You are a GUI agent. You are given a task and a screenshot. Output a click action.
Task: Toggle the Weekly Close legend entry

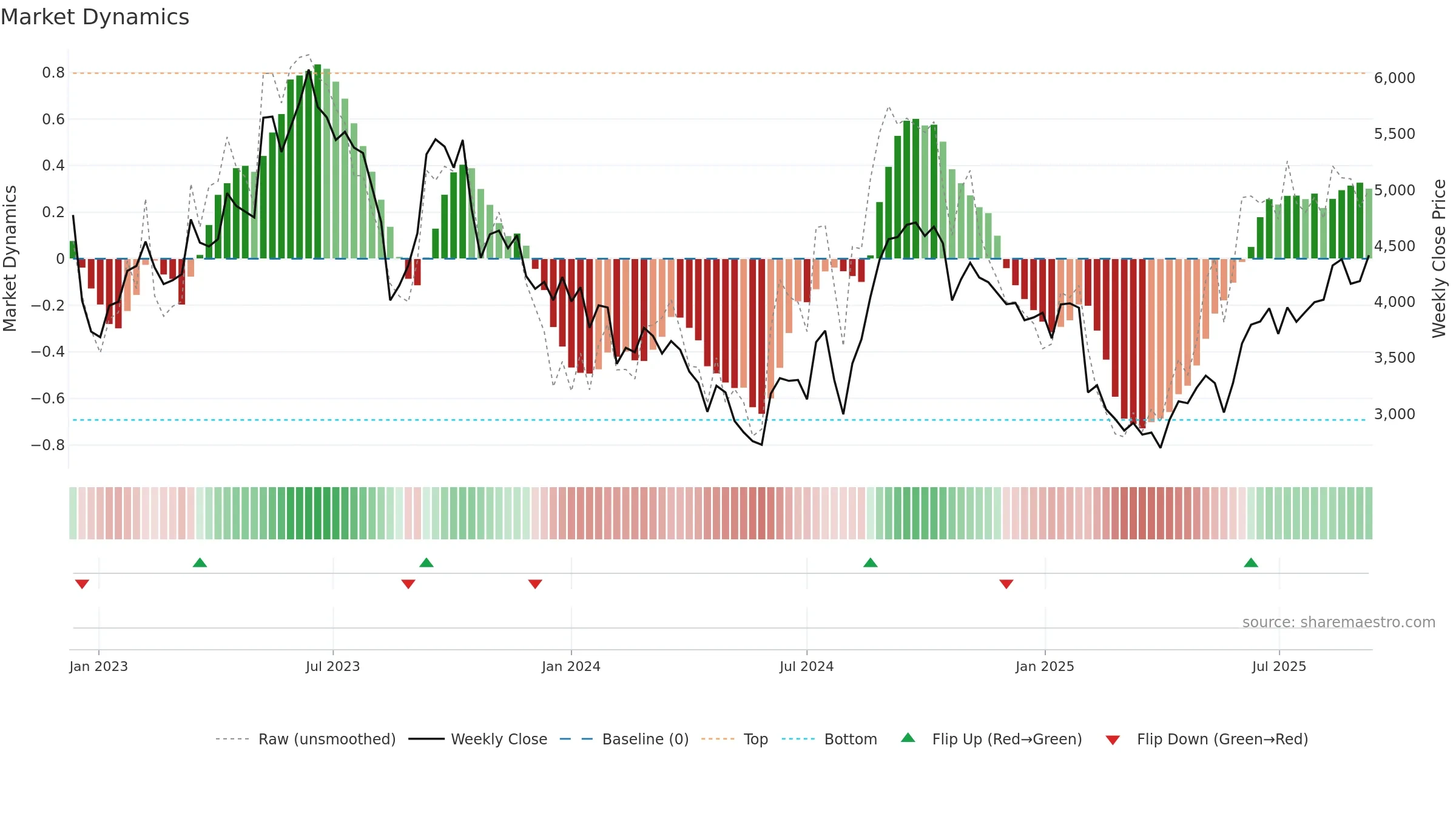pyautogui.click(x=478, y=739)
